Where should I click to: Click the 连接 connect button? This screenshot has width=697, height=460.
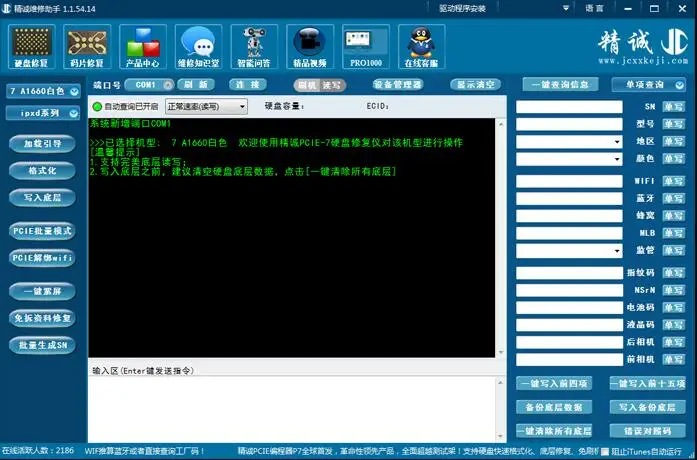[248, 84]
